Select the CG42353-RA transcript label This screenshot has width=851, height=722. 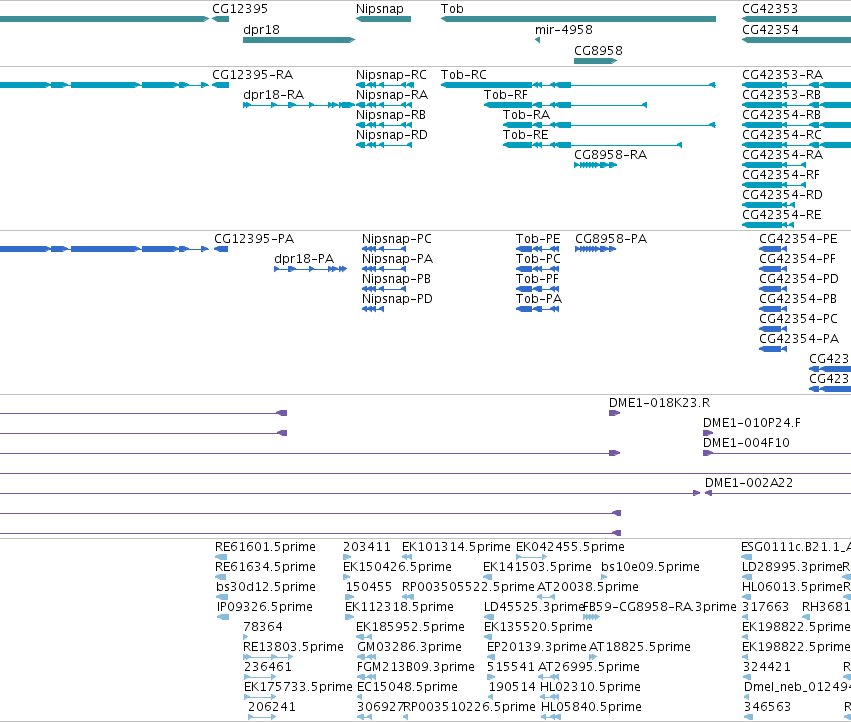click(782, 75)
